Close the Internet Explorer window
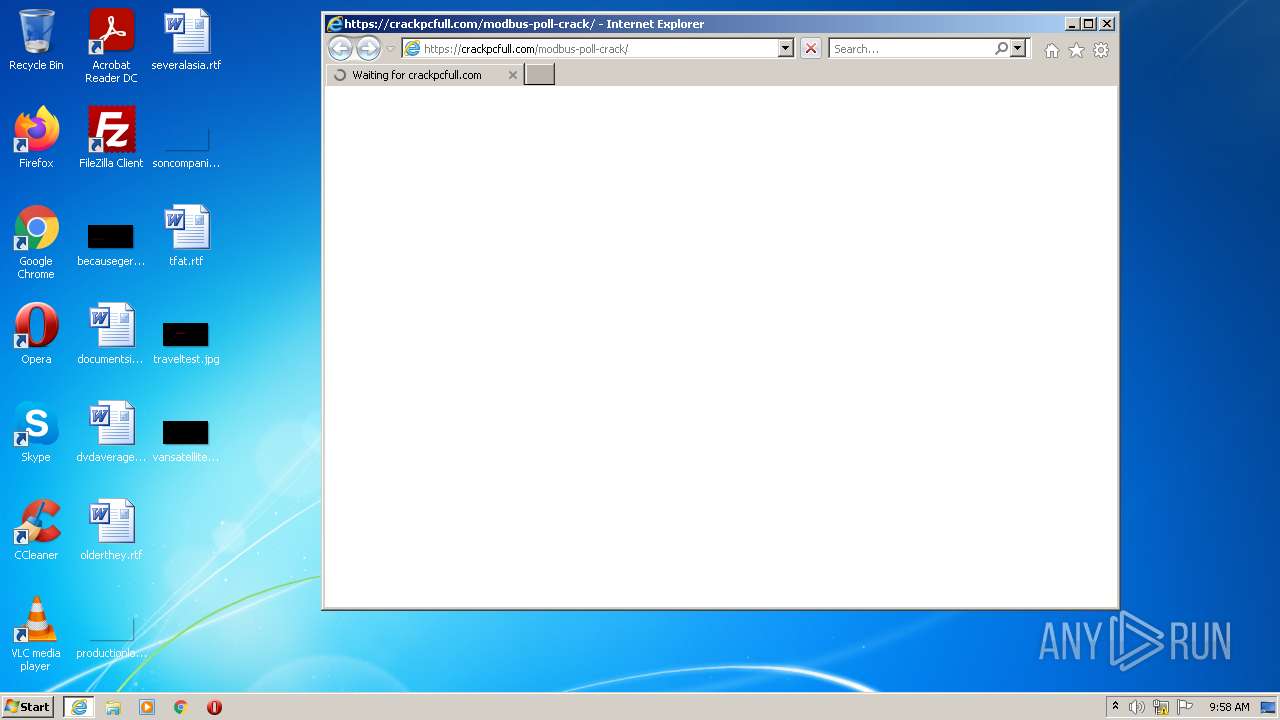Screen dimensions: 1280x720 (x=1106, y=24)
